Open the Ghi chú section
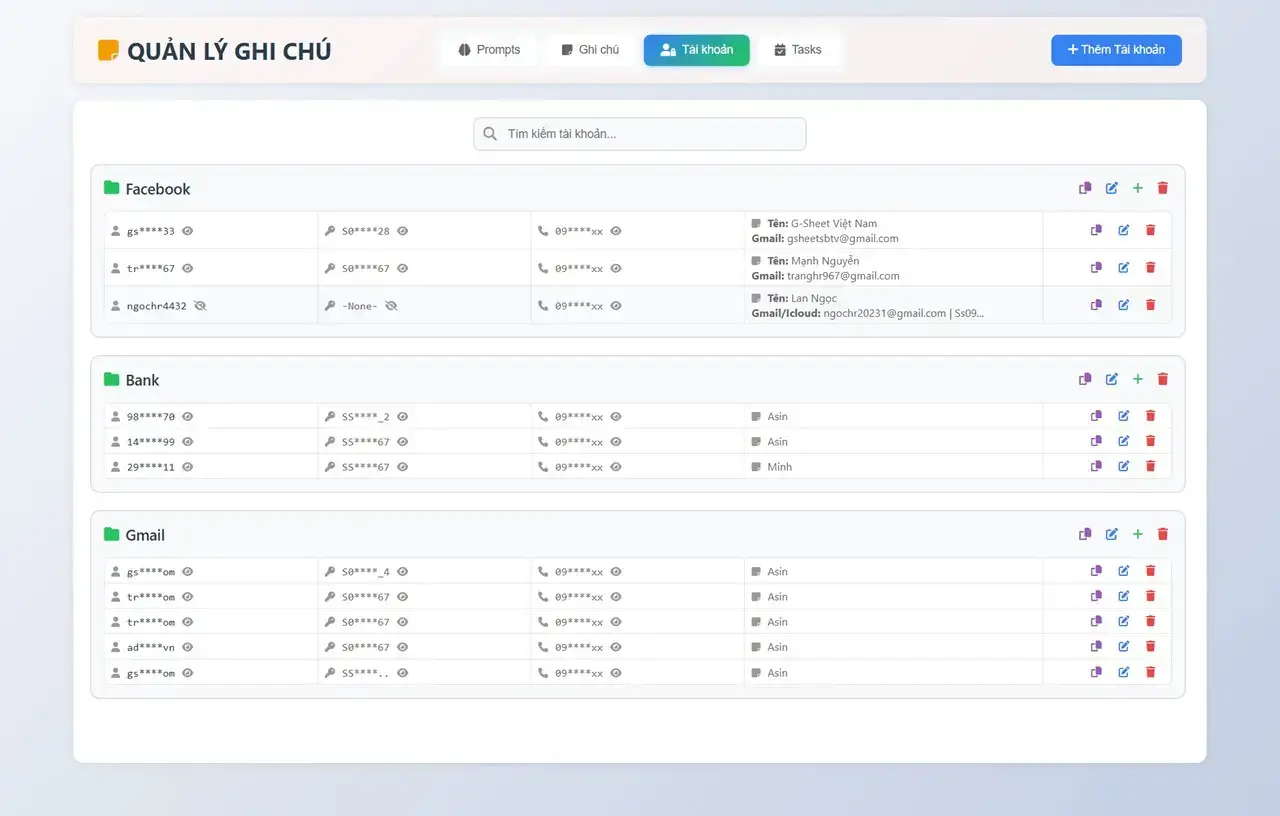 point(589,49)
